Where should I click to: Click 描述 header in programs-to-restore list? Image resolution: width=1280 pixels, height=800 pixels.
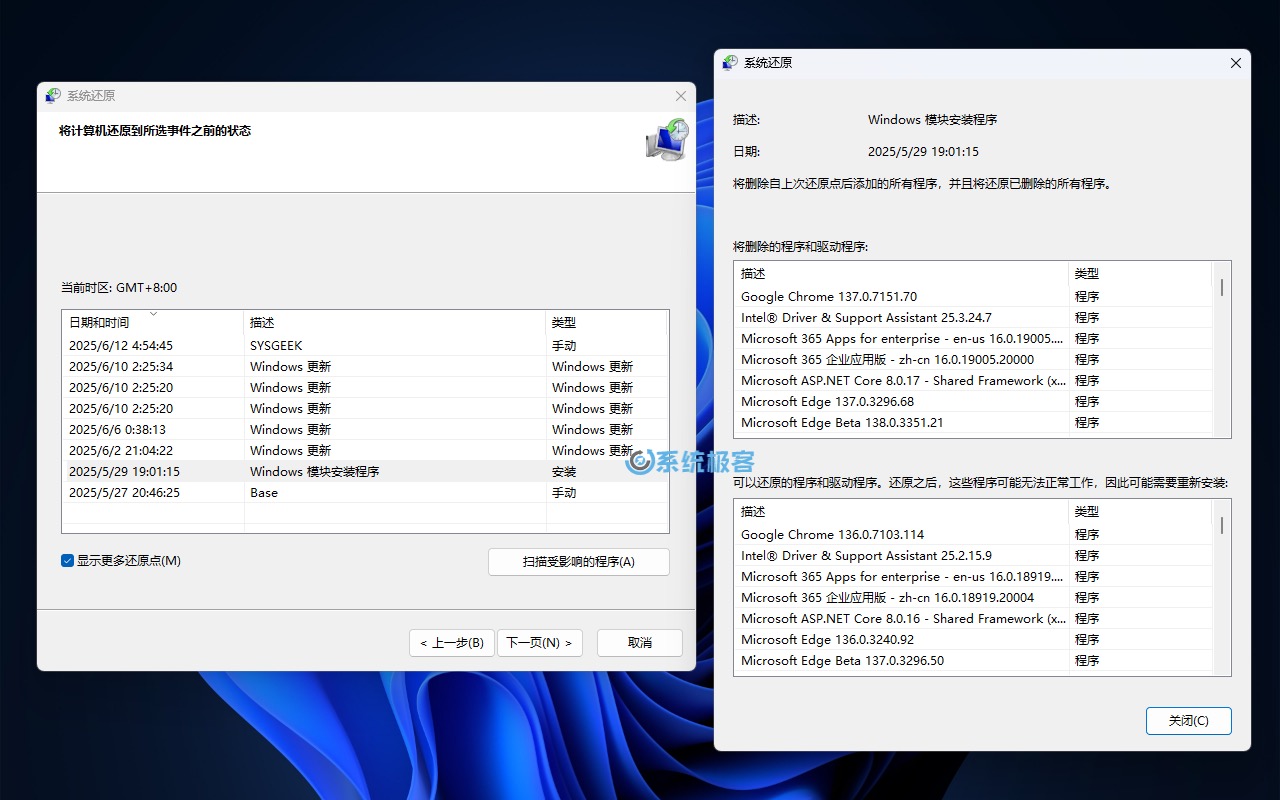(901, 512)
